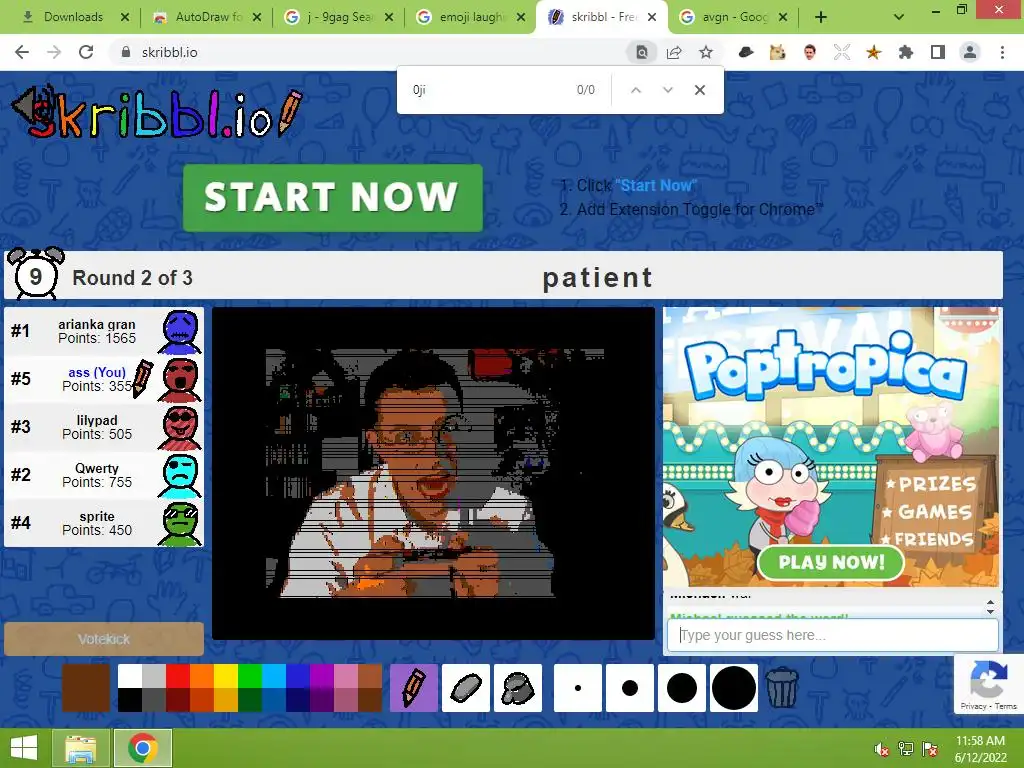Pick the white color swatch
Image resolution: width=1024 pixels, height=768 pixels.
coord(130,676)
